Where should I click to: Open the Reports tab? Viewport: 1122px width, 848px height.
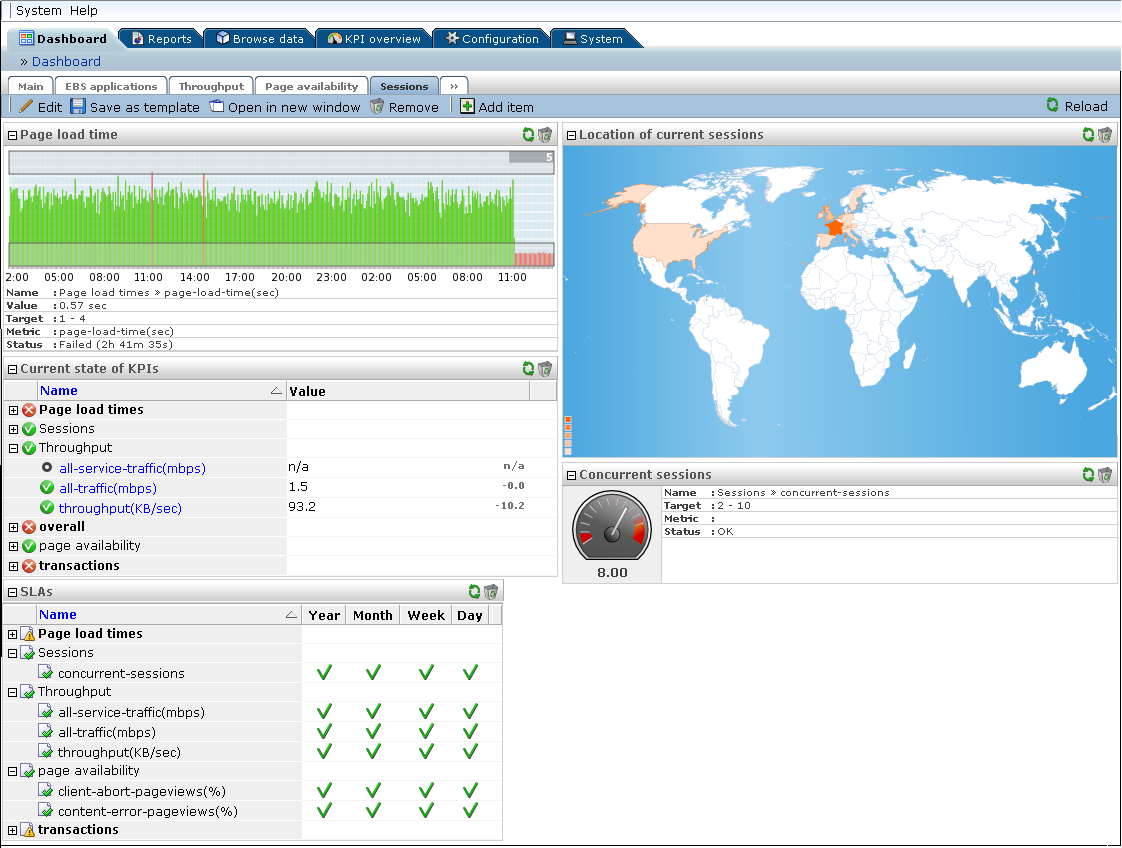coord(162,39)
